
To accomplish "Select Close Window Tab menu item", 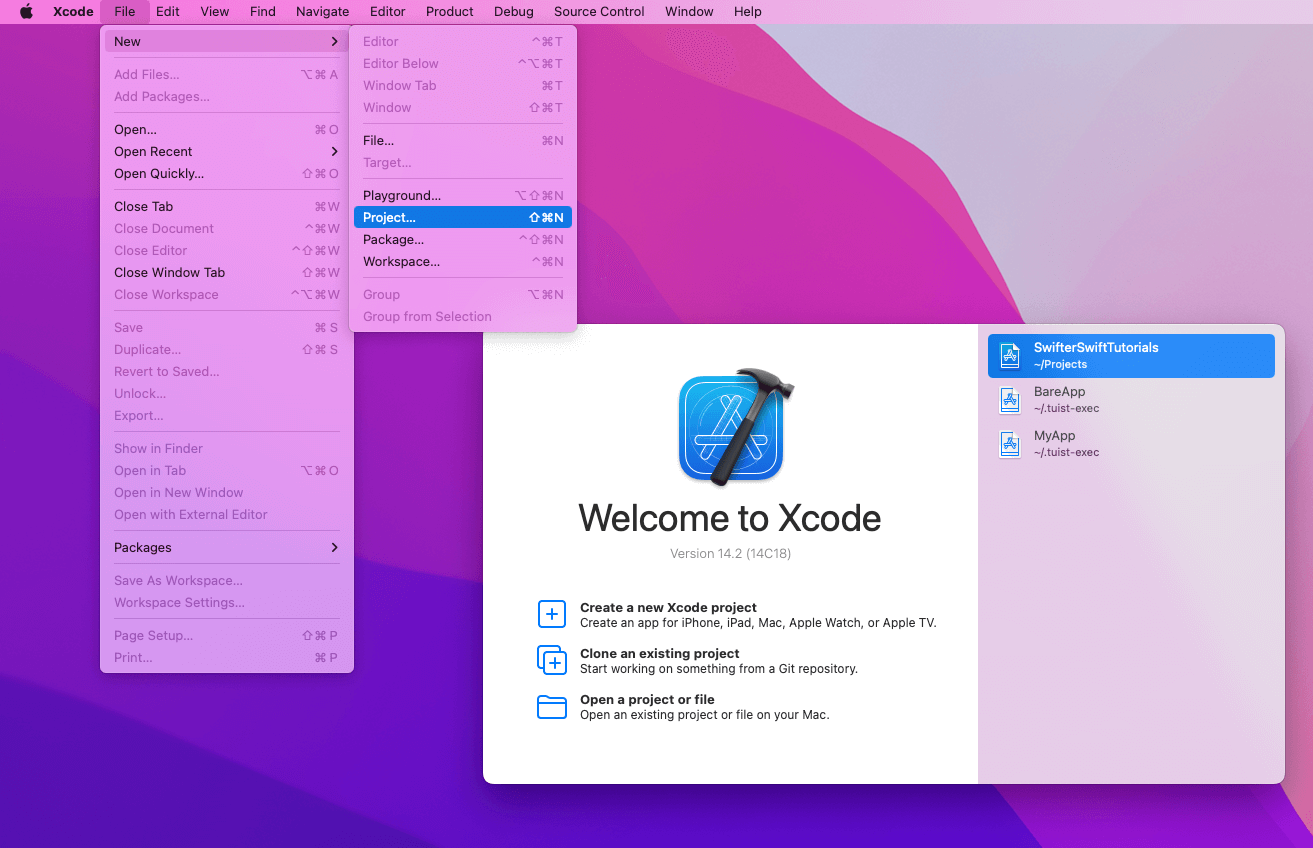I will pos(169,273).
